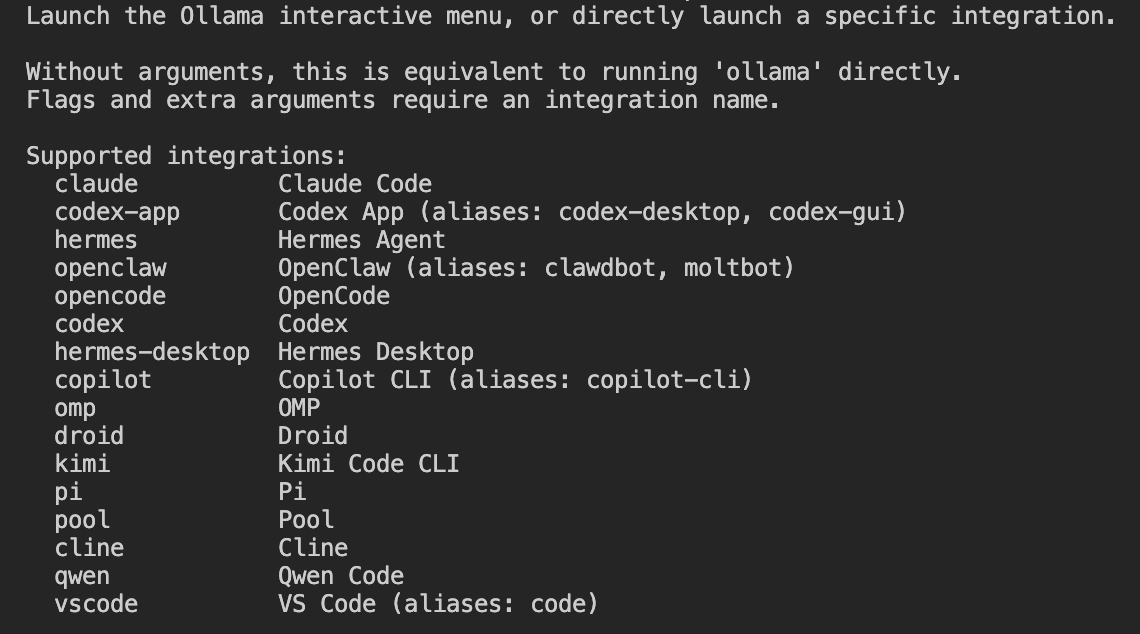Screen dimensions: 1140x634
Task: Click the 'vscode' integration name
Action: pyautogui.click(x=96, y=604)
